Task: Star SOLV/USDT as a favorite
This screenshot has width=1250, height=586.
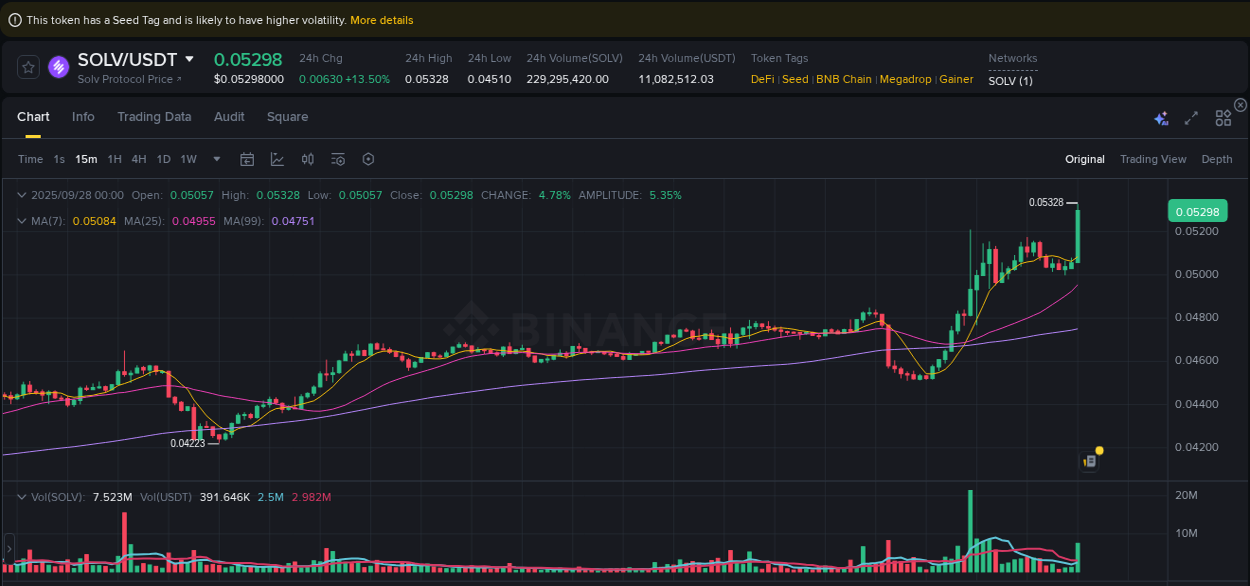Action: click(x=28, y=67)
